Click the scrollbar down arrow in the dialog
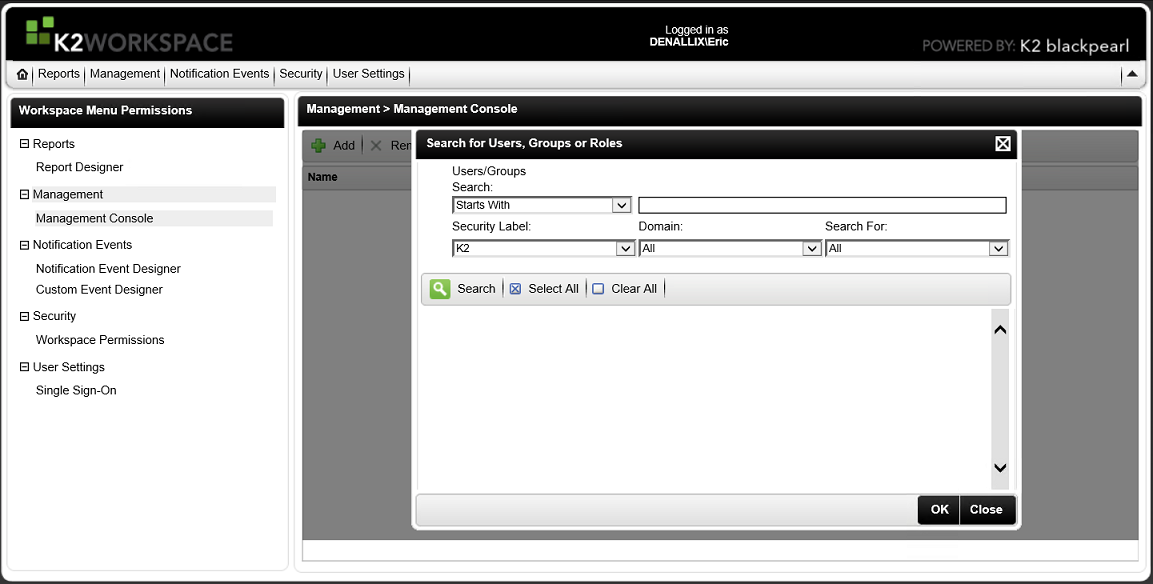1153x584 pixels. point(999,467)
